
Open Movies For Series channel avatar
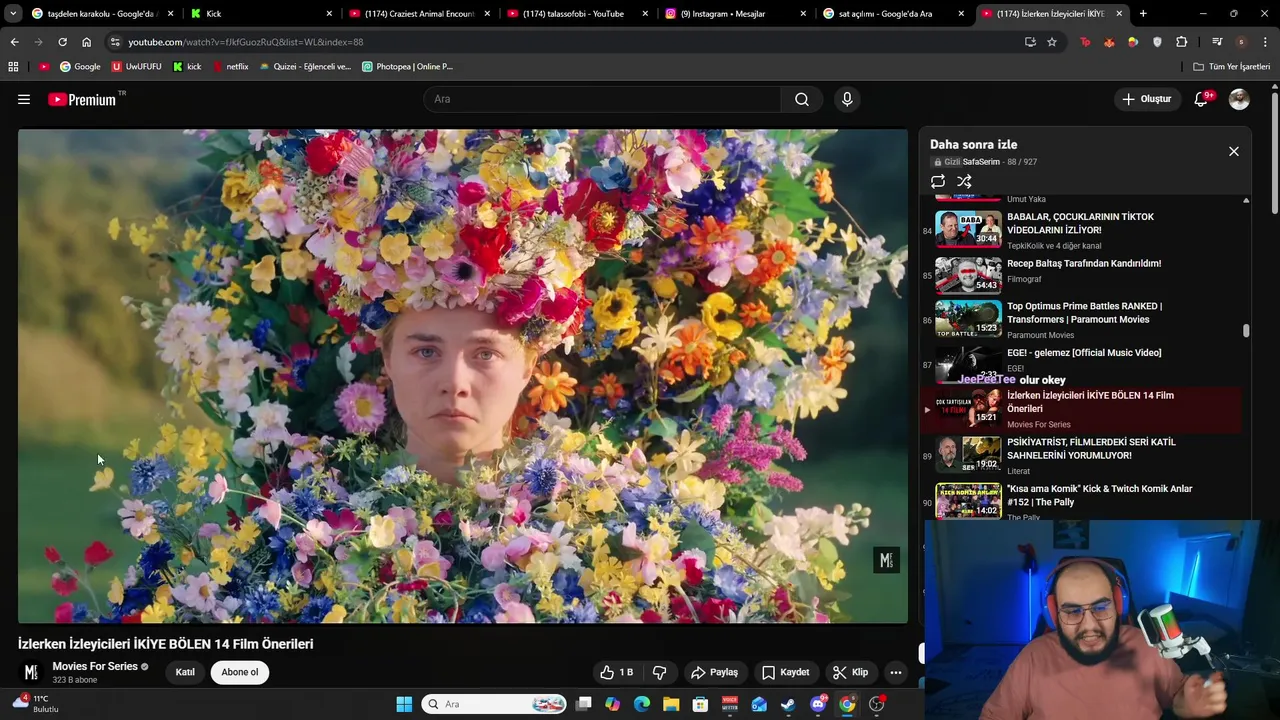(x=31, y=672)
